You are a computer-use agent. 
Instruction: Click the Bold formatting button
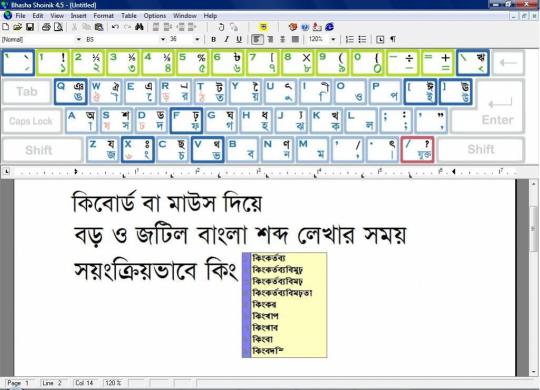[214, 39]
